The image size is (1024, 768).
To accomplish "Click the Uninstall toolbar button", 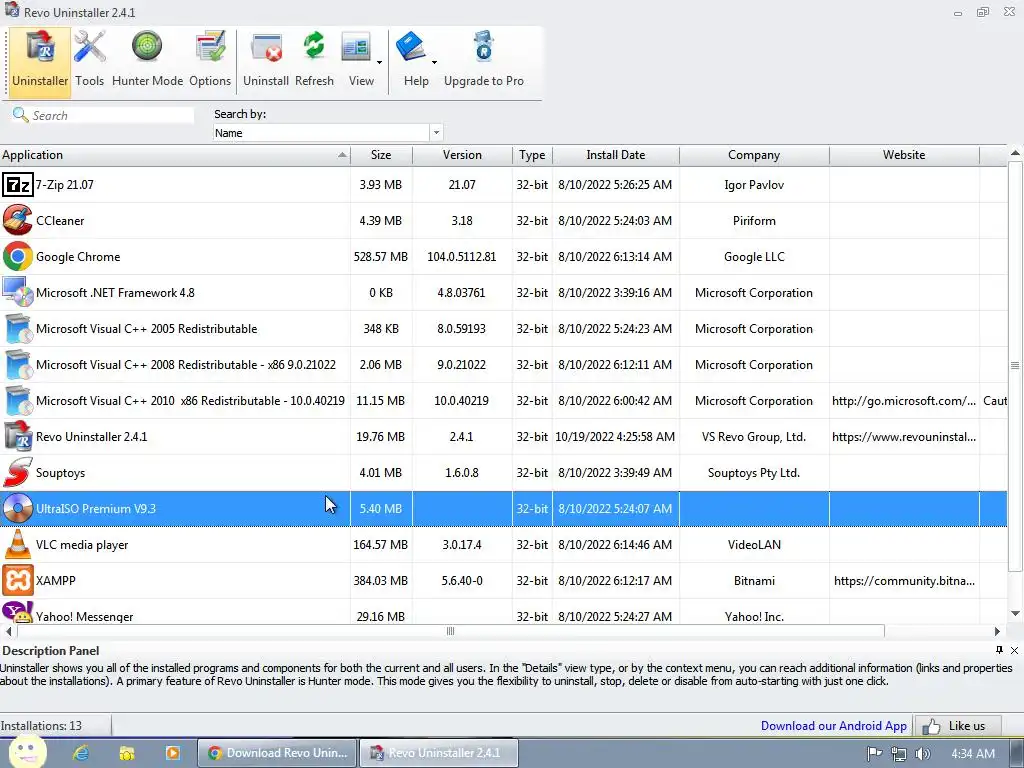I will [266, 60].
